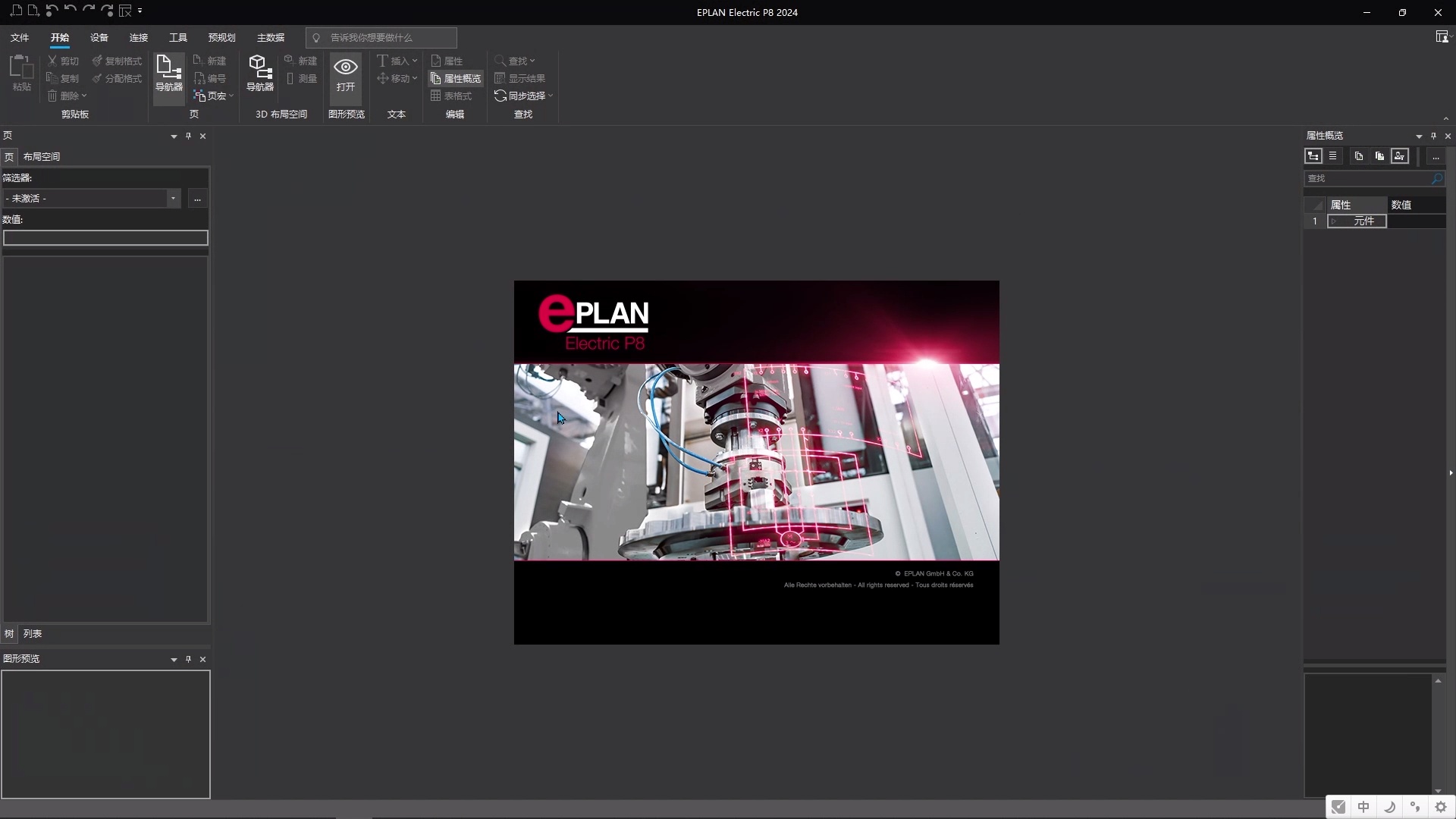This screenshot has width=1456, height=819.
Task: Expand the 元件 row in properties
Action: pyautogui.click(x=1334, y=221)
